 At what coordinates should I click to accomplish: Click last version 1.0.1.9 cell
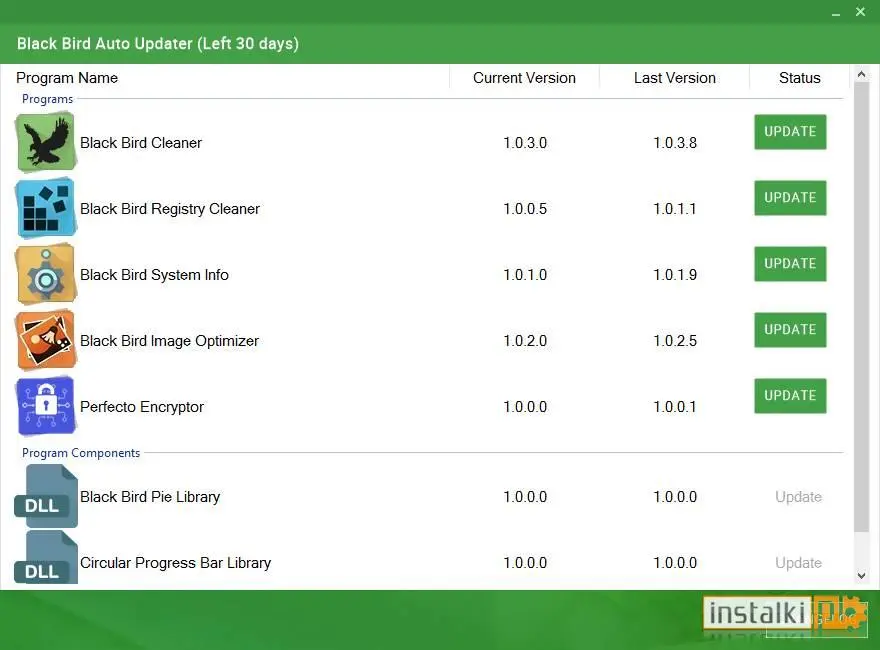(675, 274)
